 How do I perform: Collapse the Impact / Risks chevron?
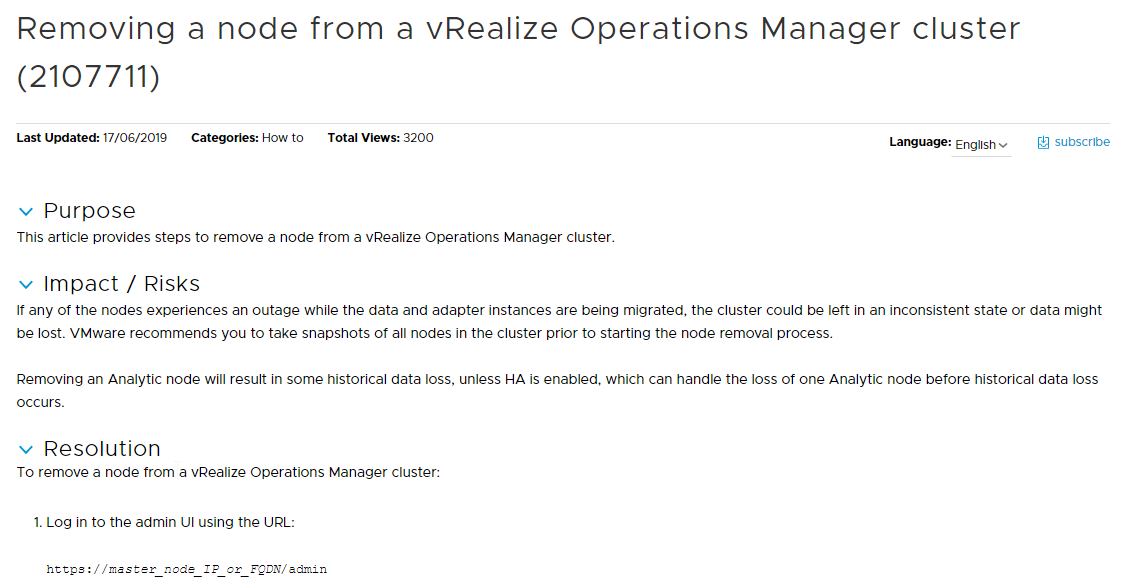click(x=26, y=285)
